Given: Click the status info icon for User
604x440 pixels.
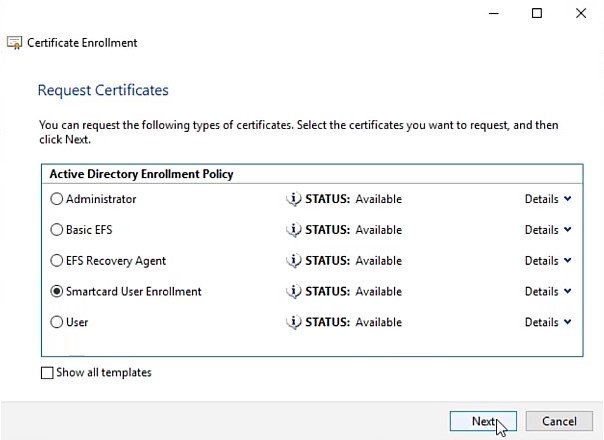Looking at the screenshot, I should point(293,323).
